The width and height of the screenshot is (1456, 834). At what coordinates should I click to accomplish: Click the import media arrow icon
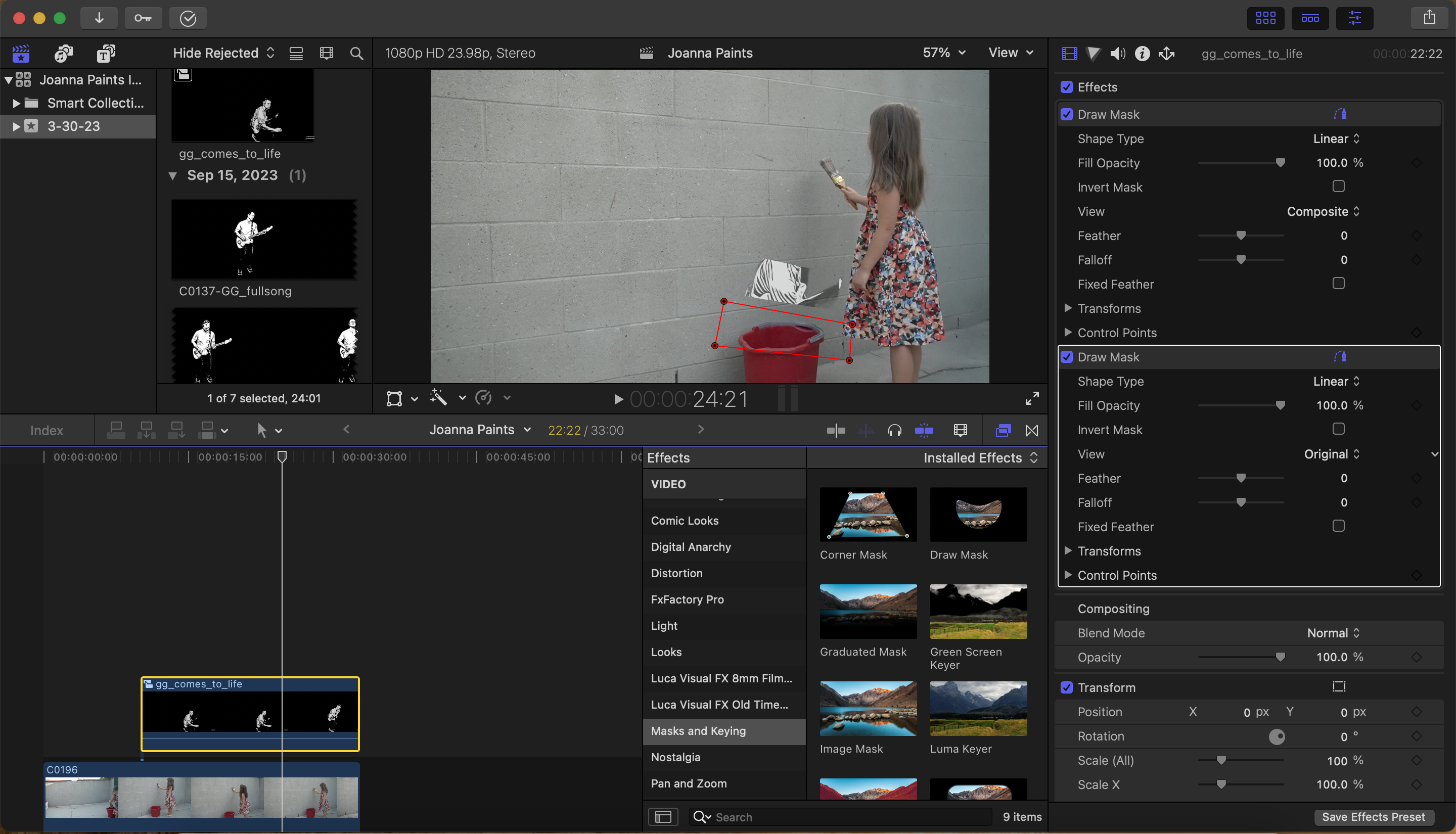(x=99, y=18)
